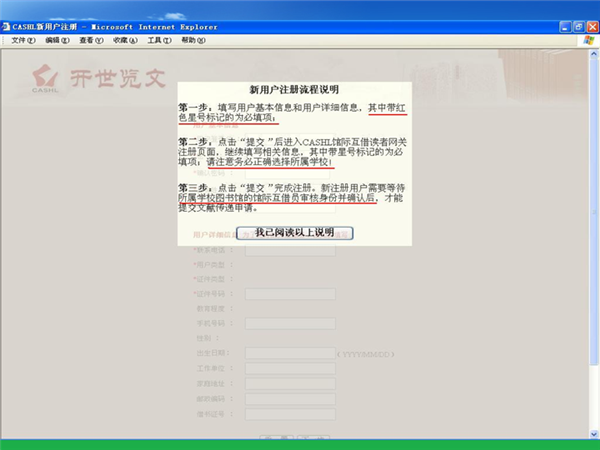Open the 收藏(A) menu
600x450 pixels.
[x=125, y=40]
